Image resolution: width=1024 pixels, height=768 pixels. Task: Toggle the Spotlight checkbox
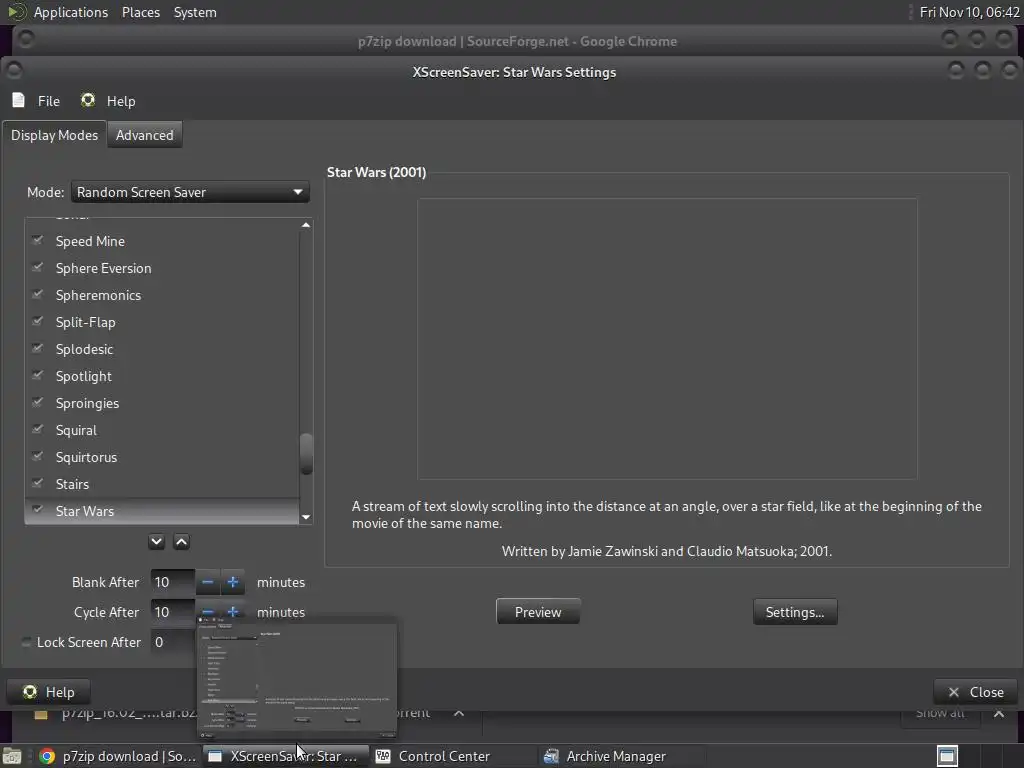click(37, 376)
